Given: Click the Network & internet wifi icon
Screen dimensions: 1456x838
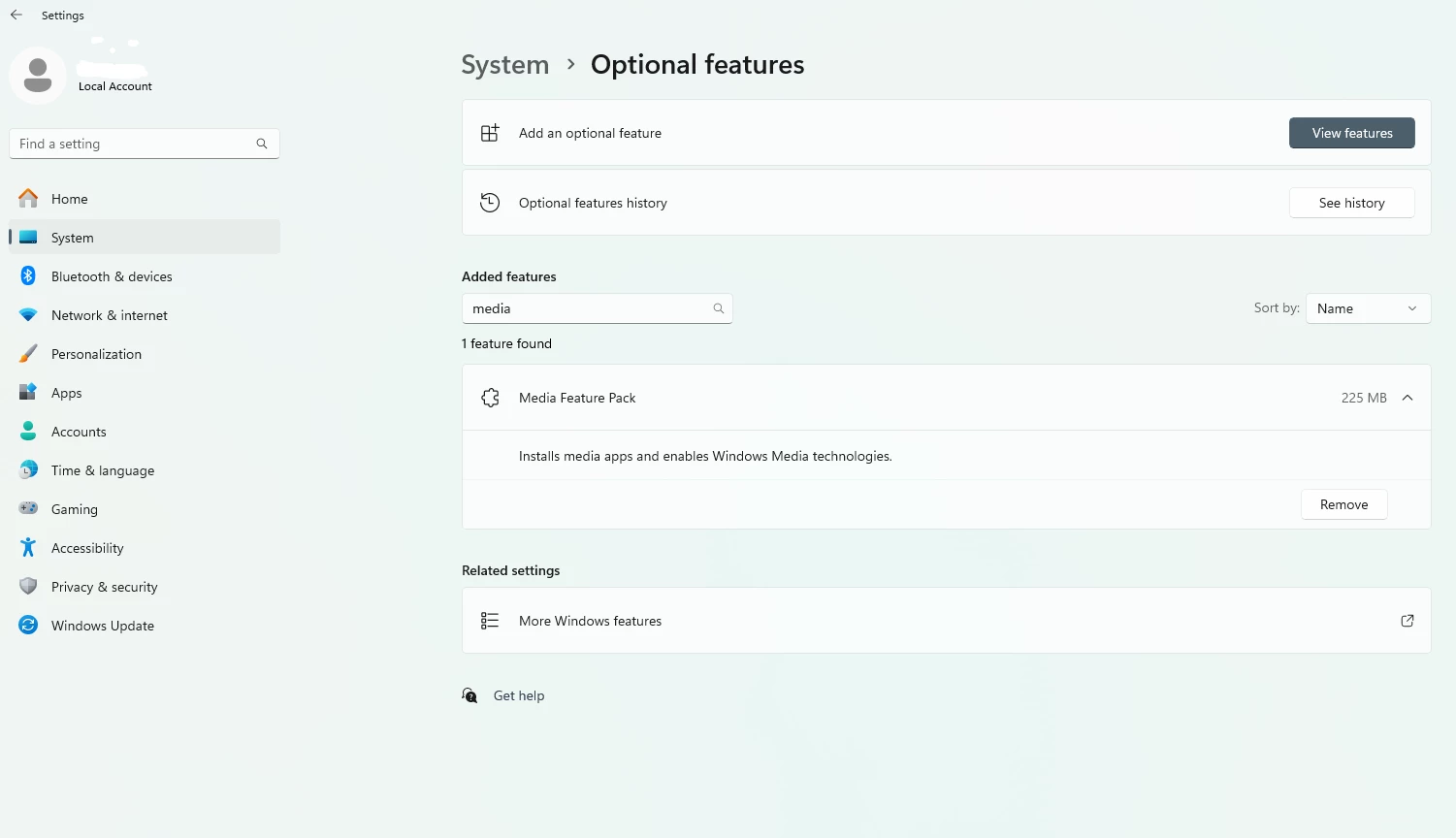Looking at the screenshot, I should click(x=28, y=315).
